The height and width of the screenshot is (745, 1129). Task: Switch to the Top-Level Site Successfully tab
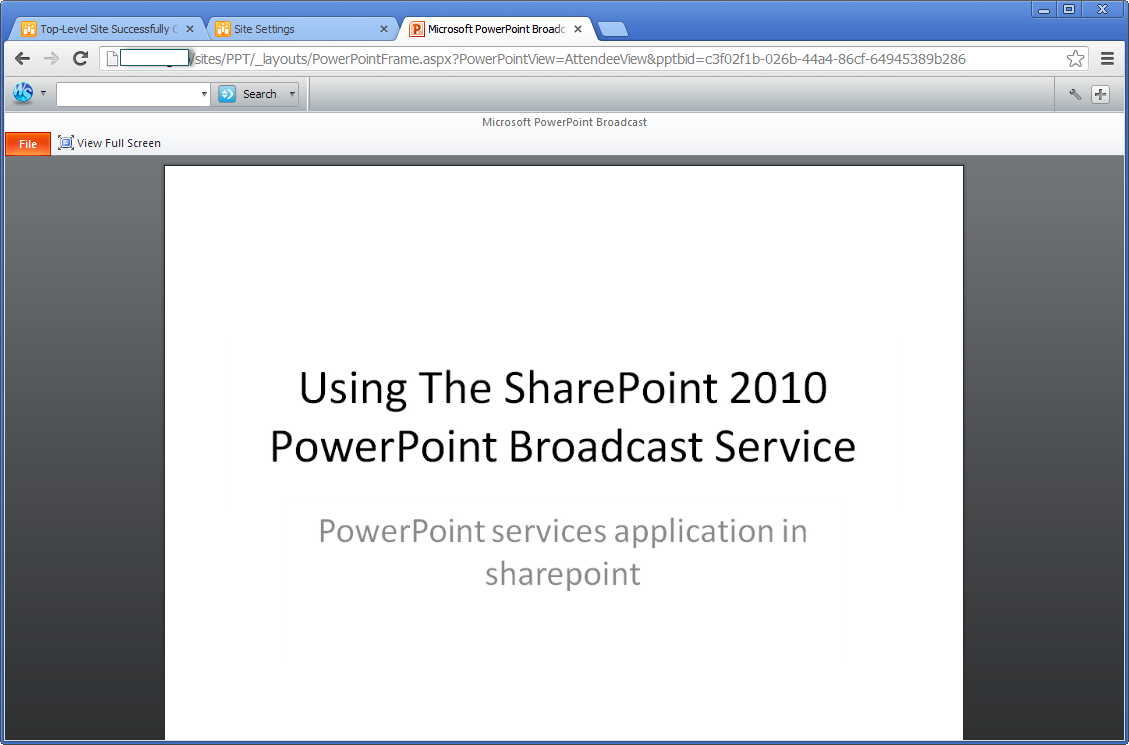pos(109,30)
